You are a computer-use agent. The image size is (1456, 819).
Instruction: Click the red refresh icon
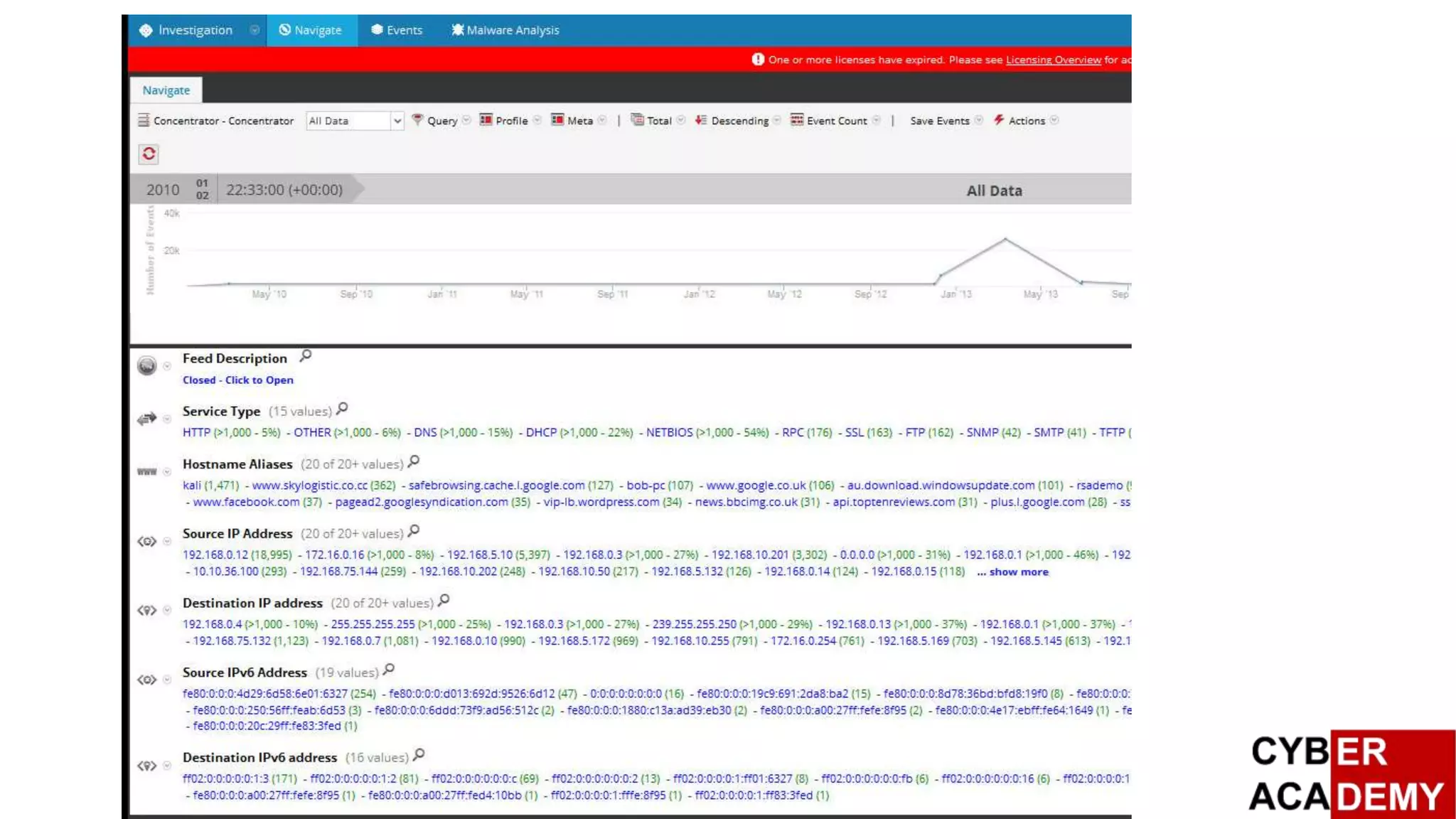coord(149,154)
